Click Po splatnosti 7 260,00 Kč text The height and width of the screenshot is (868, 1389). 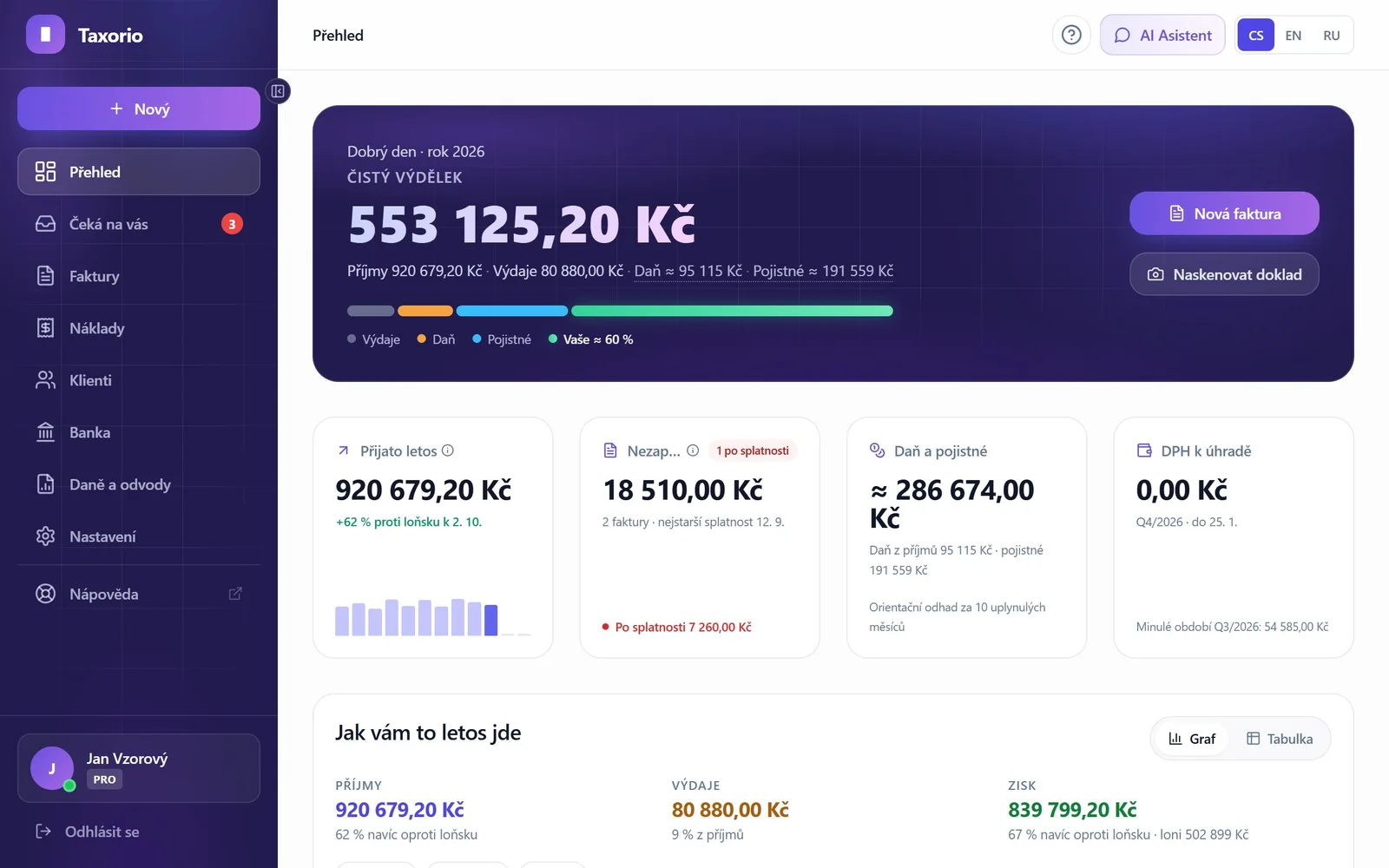pyautogui.click(x=683, y=627)
